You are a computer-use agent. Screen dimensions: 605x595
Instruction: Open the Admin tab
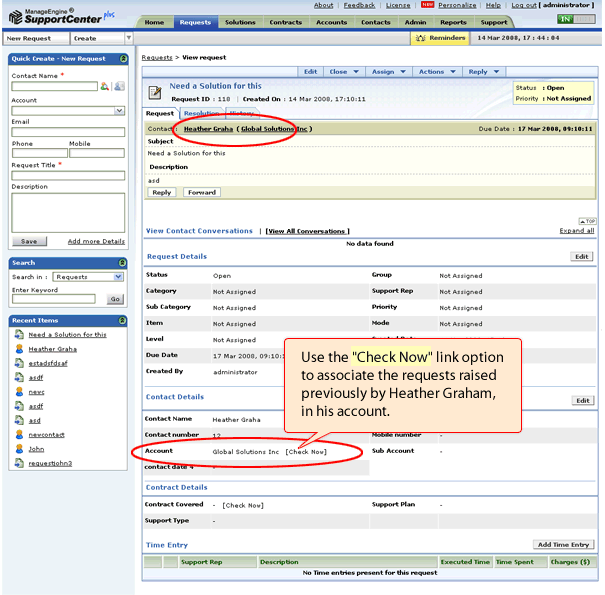point(416,22)
